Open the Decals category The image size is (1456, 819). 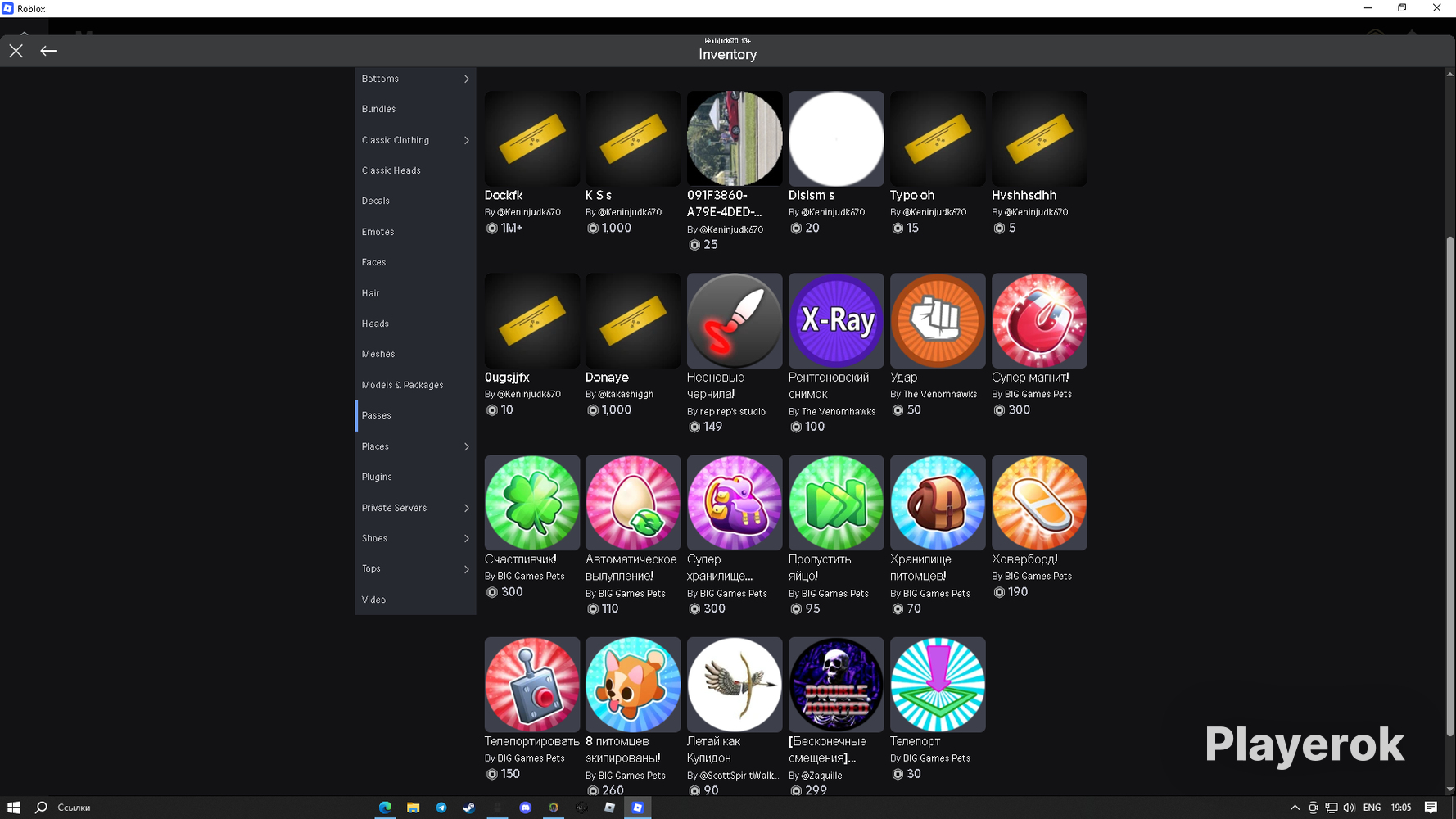tap(415, 201)
